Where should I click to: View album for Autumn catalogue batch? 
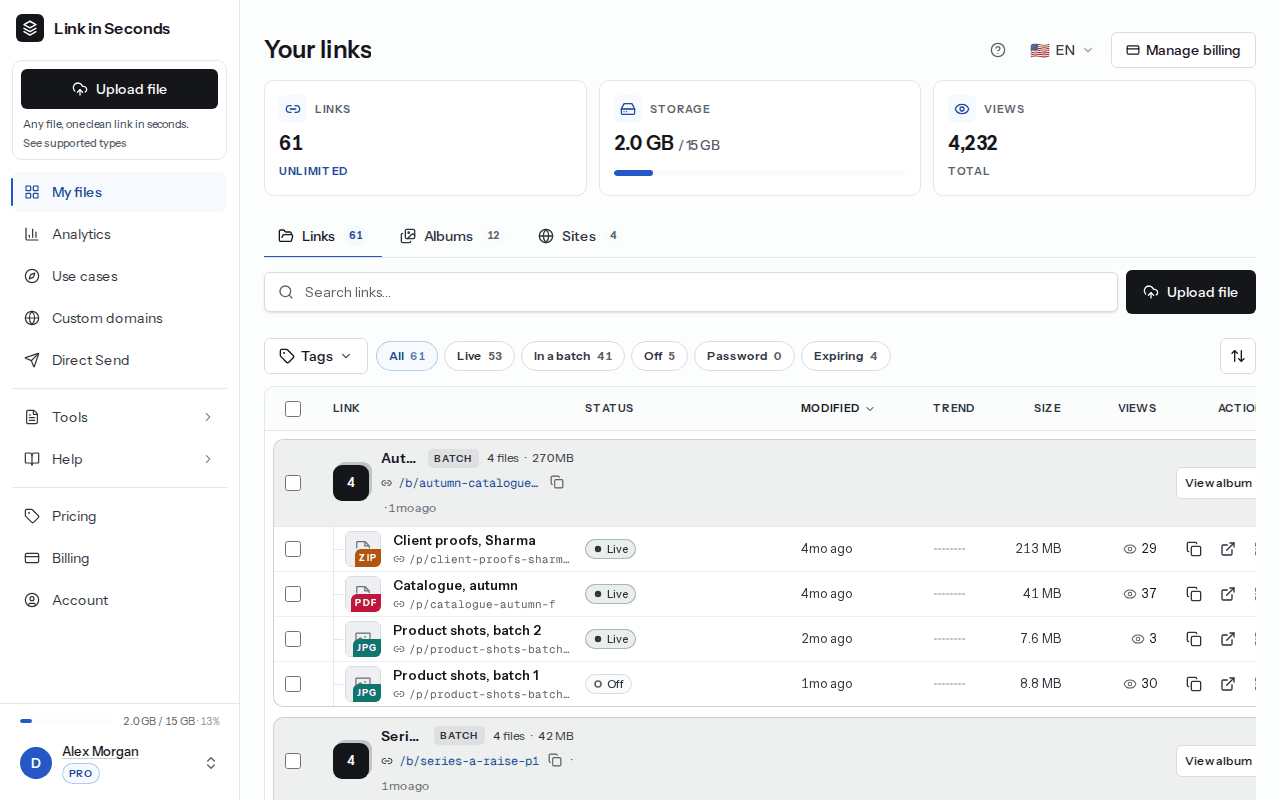(x=1218, y=483)
